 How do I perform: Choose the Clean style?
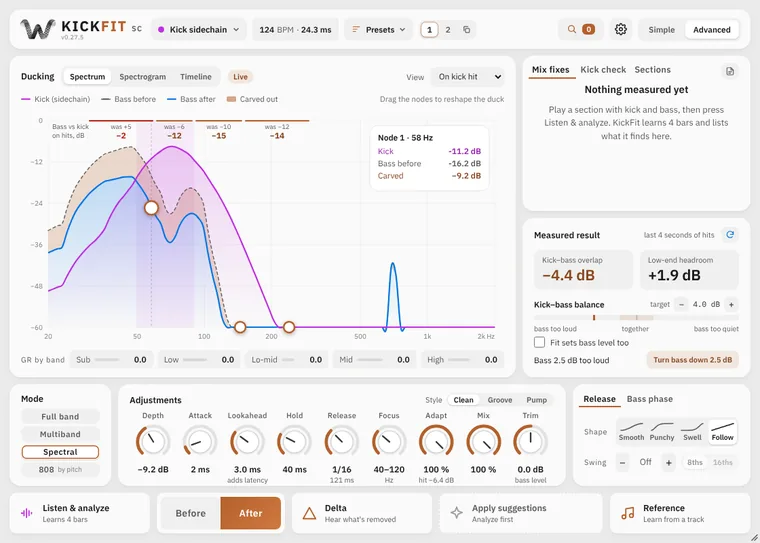(x=463, y=400)
